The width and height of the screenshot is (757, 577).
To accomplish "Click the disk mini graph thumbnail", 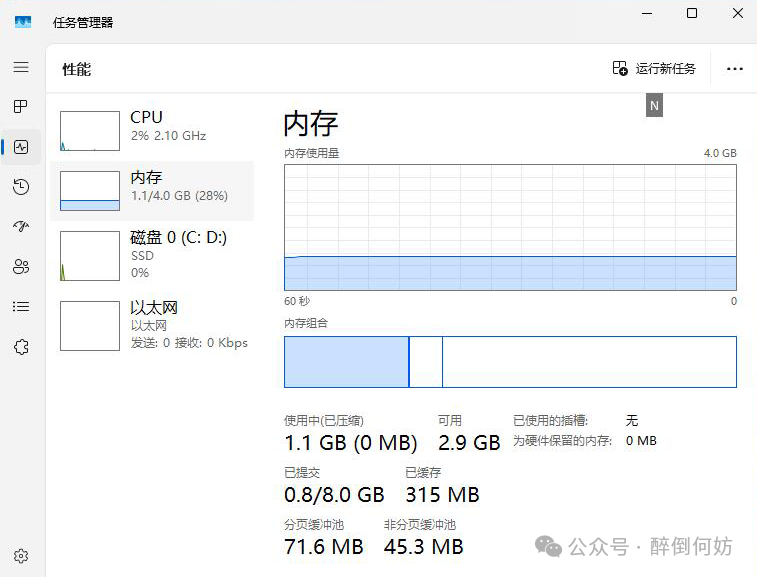I will coord(89,256).
